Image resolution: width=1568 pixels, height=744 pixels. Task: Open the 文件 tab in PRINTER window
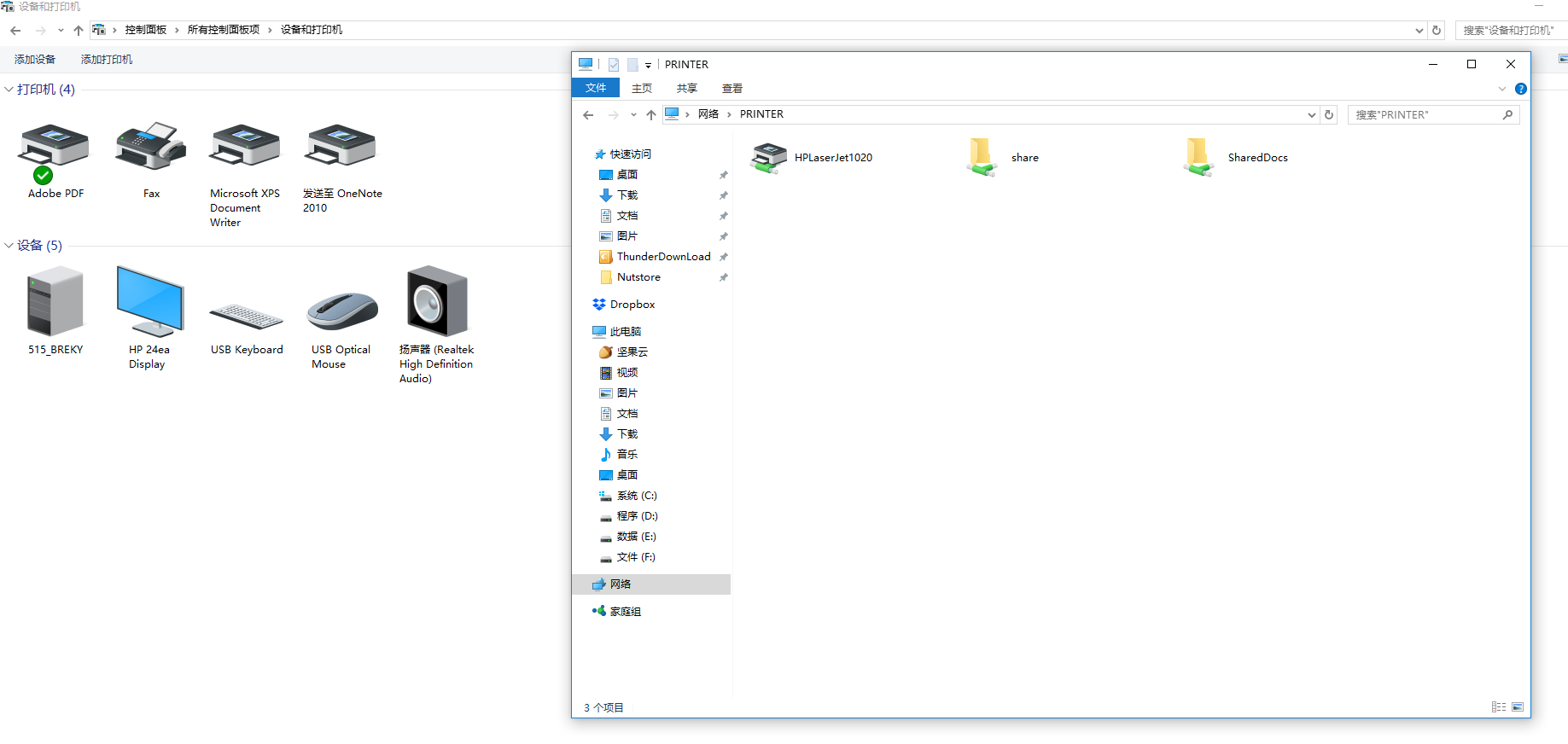click(x=596, y=88)
